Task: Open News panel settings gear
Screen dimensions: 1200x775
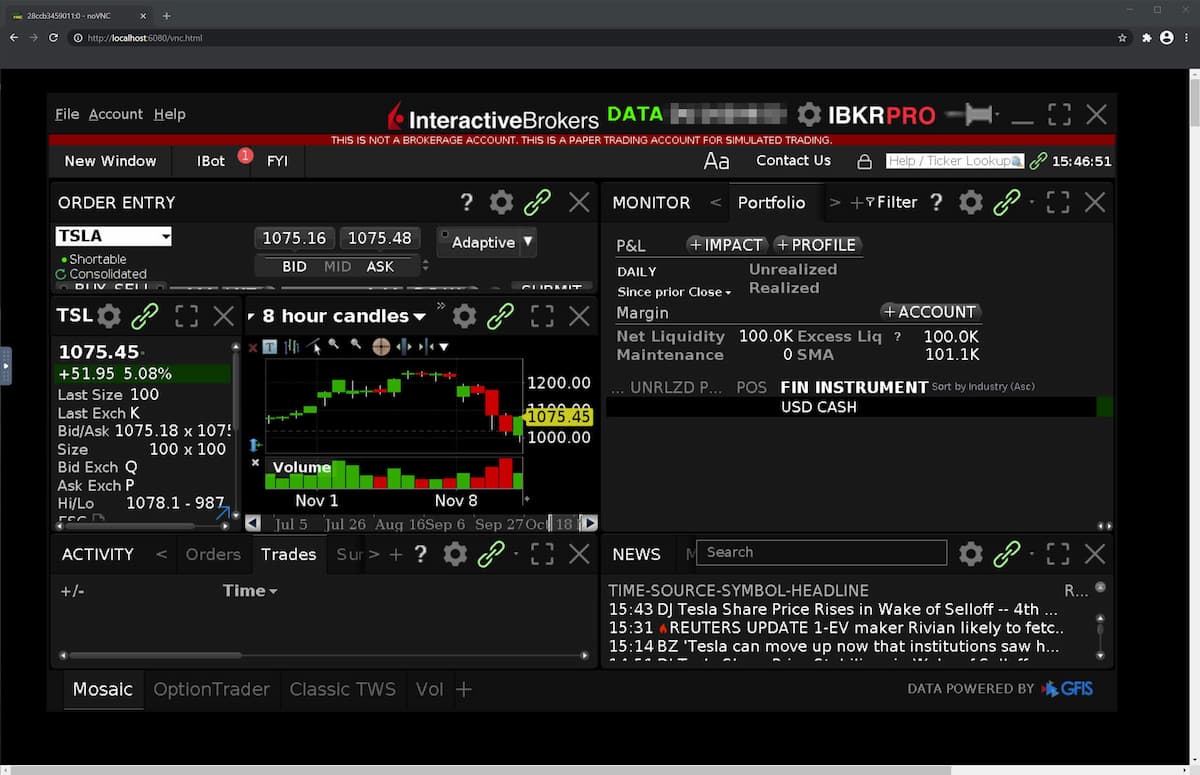Action: click(x=971, y=554)
